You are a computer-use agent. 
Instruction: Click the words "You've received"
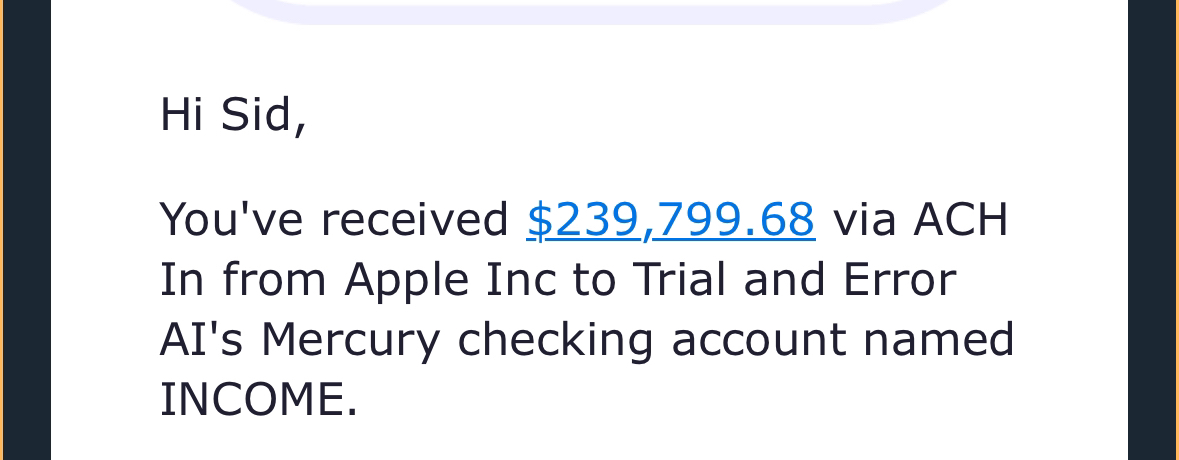tap(334, 220)
